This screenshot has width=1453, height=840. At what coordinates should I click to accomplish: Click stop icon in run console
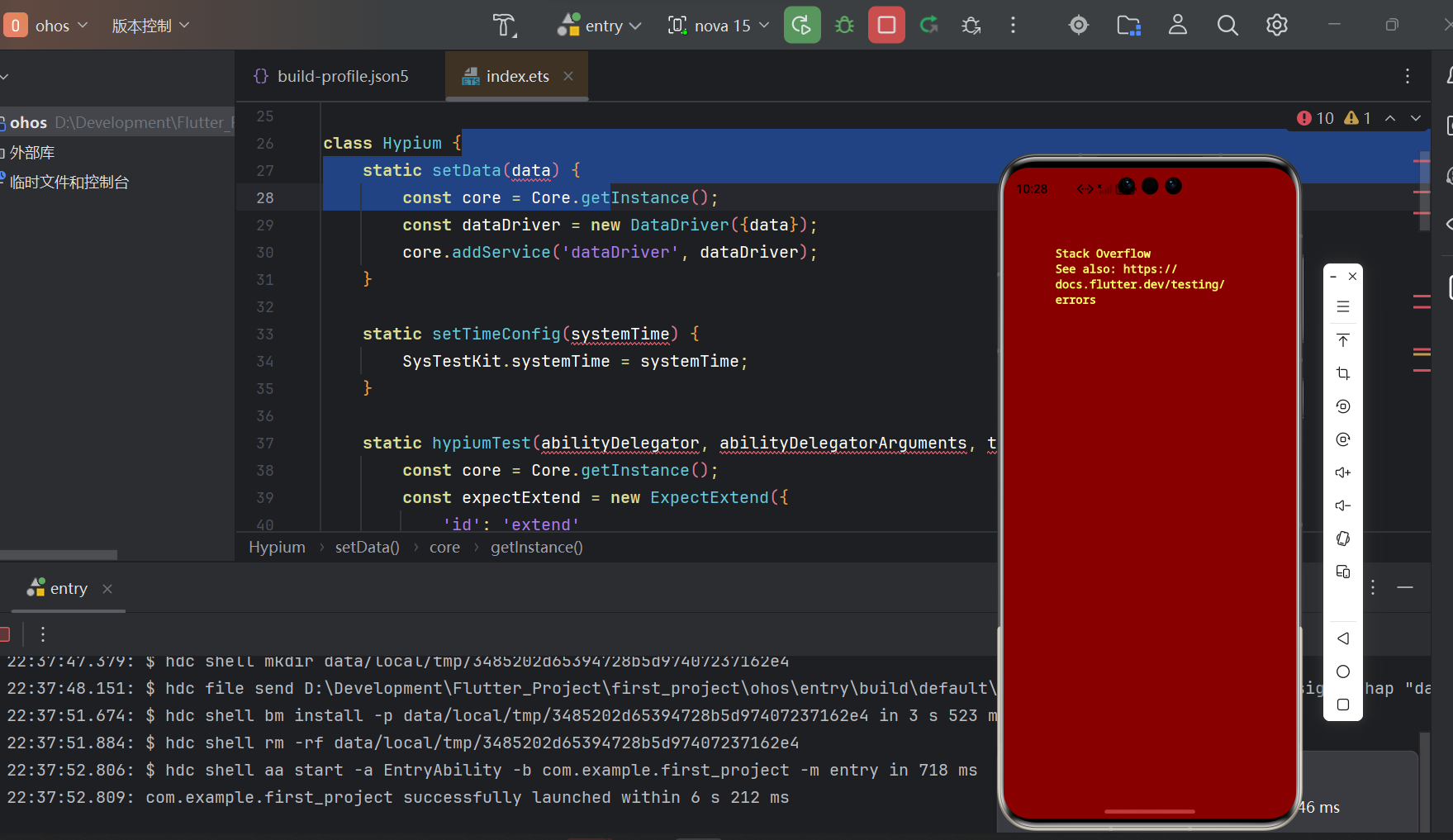(4, 634)
